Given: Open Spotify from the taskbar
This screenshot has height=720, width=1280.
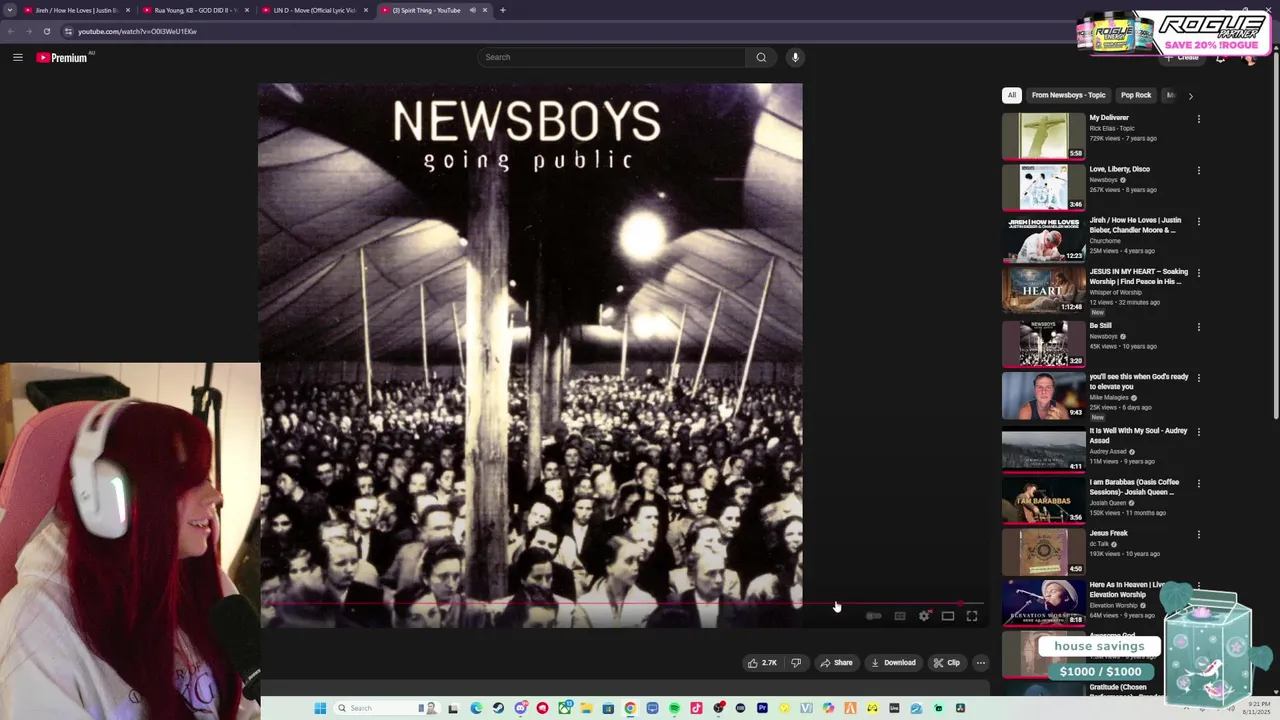Looking at the screenshot, I should click(674, 708).
